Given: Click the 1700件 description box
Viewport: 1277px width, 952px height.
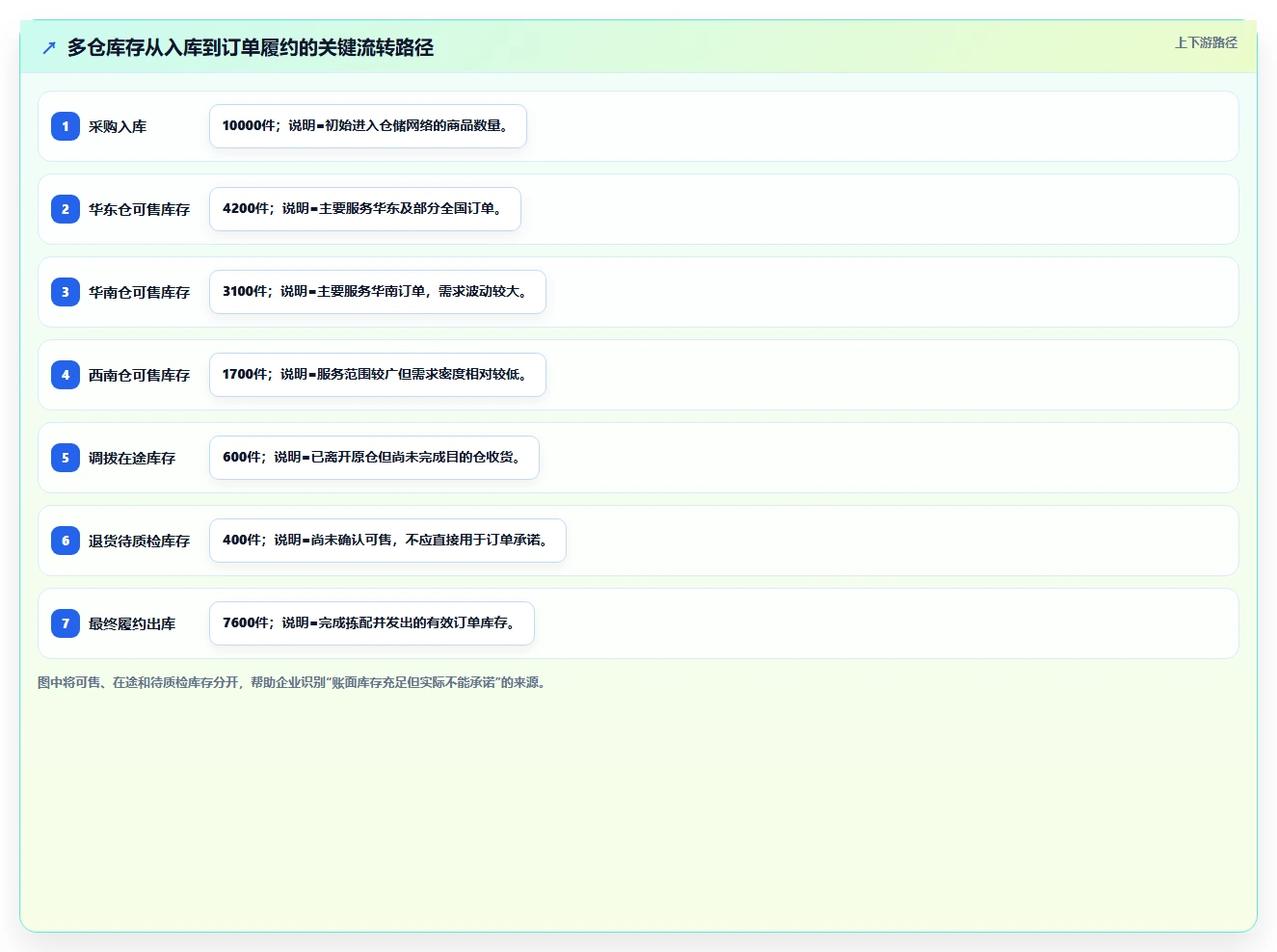Looking at the screenshot, I should point(378,375).
